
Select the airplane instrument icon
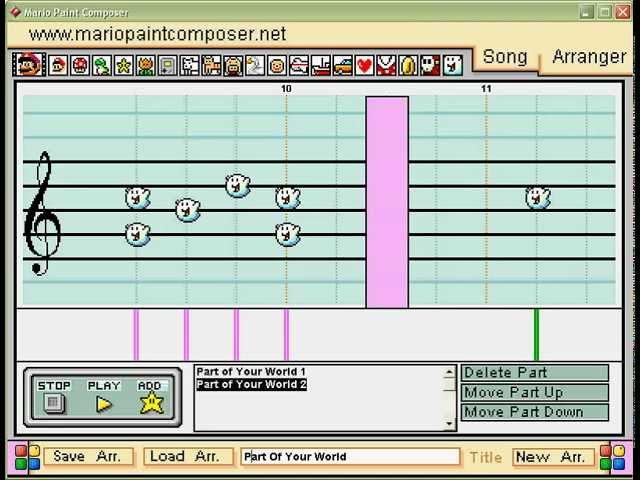pyautogui.click(x=299, y=65)
